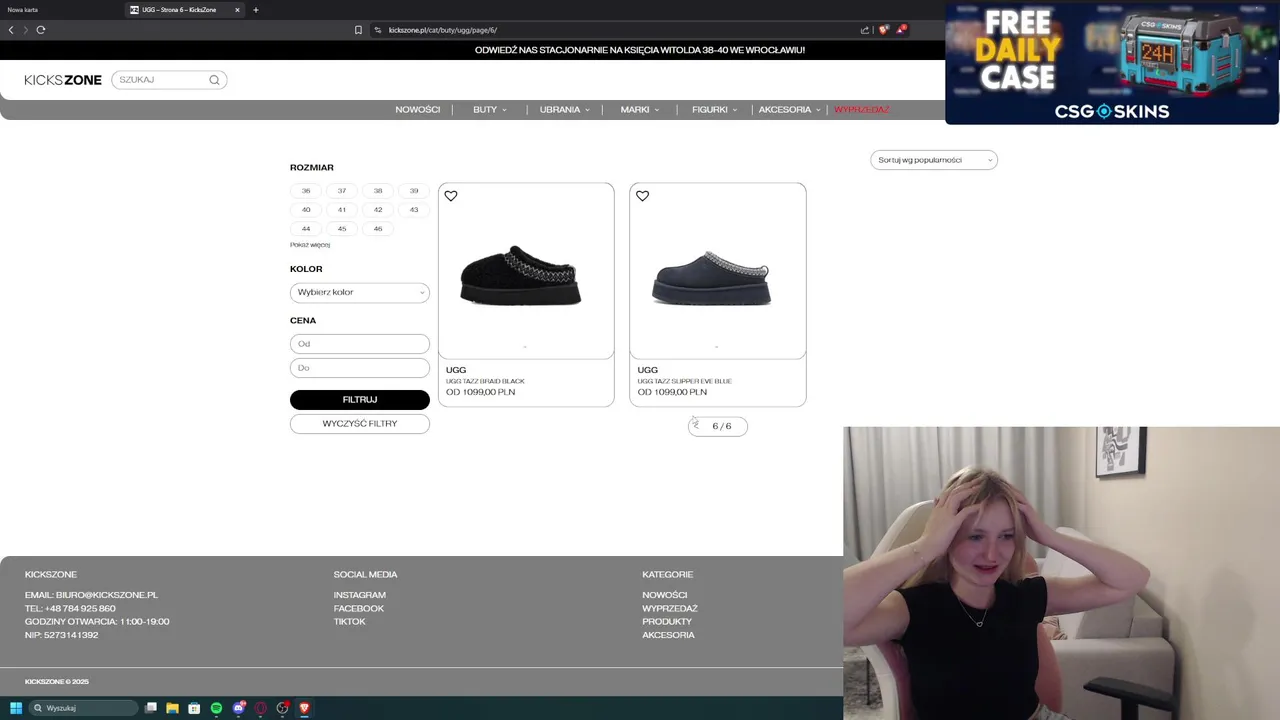Viewport: 1280px width, 720px height.
Task: Open Task View in taskbar
Action: tap(151, 708)
